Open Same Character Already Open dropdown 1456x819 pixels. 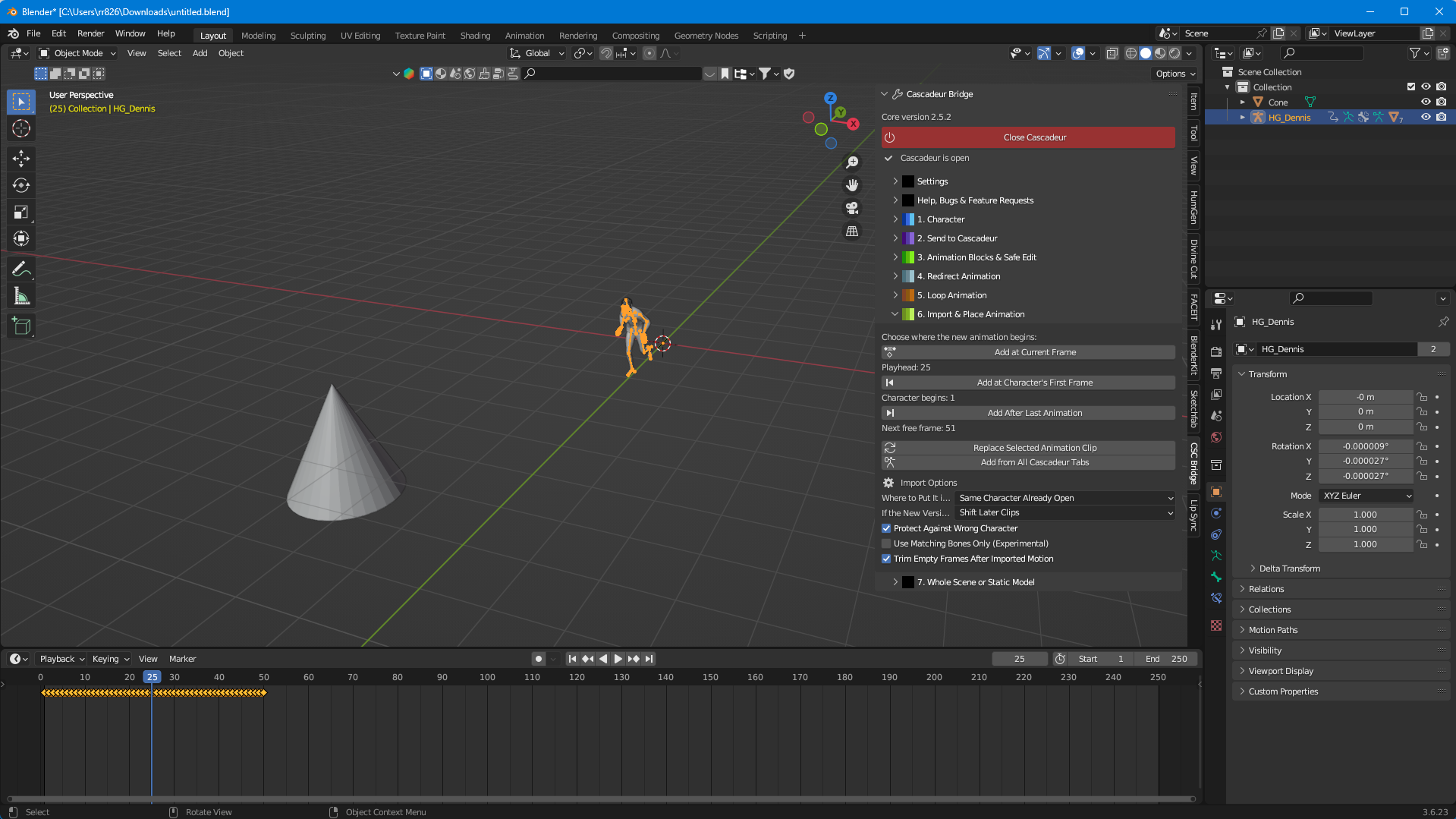click(1065, 498)
